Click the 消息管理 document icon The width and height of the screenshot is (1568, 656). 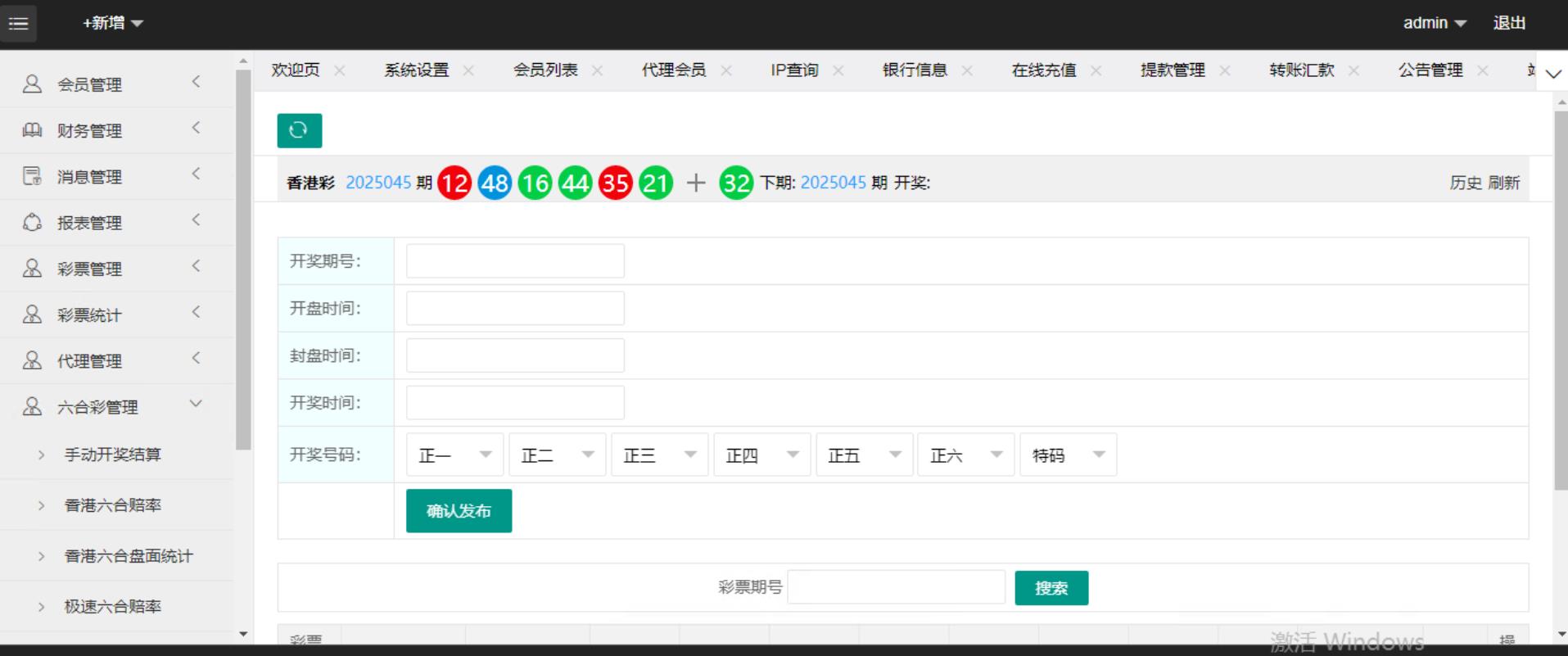coord(32,176)
